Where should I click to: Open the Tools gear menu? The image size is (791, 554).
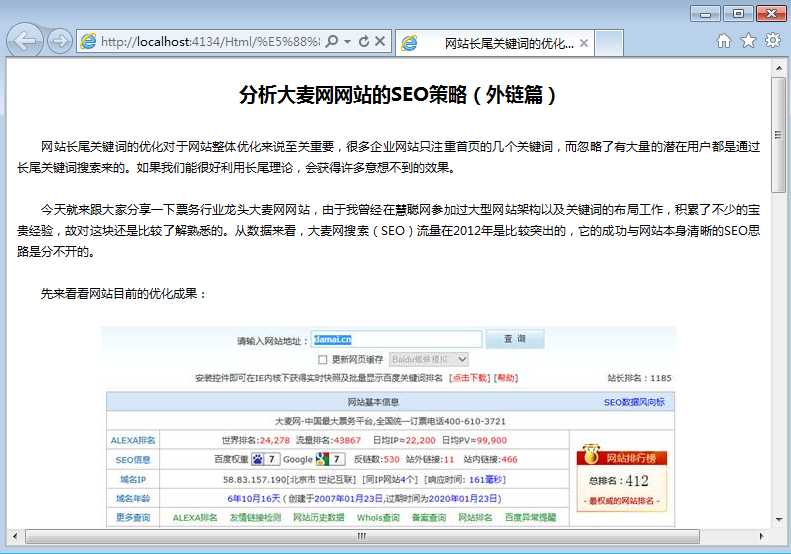773,40
